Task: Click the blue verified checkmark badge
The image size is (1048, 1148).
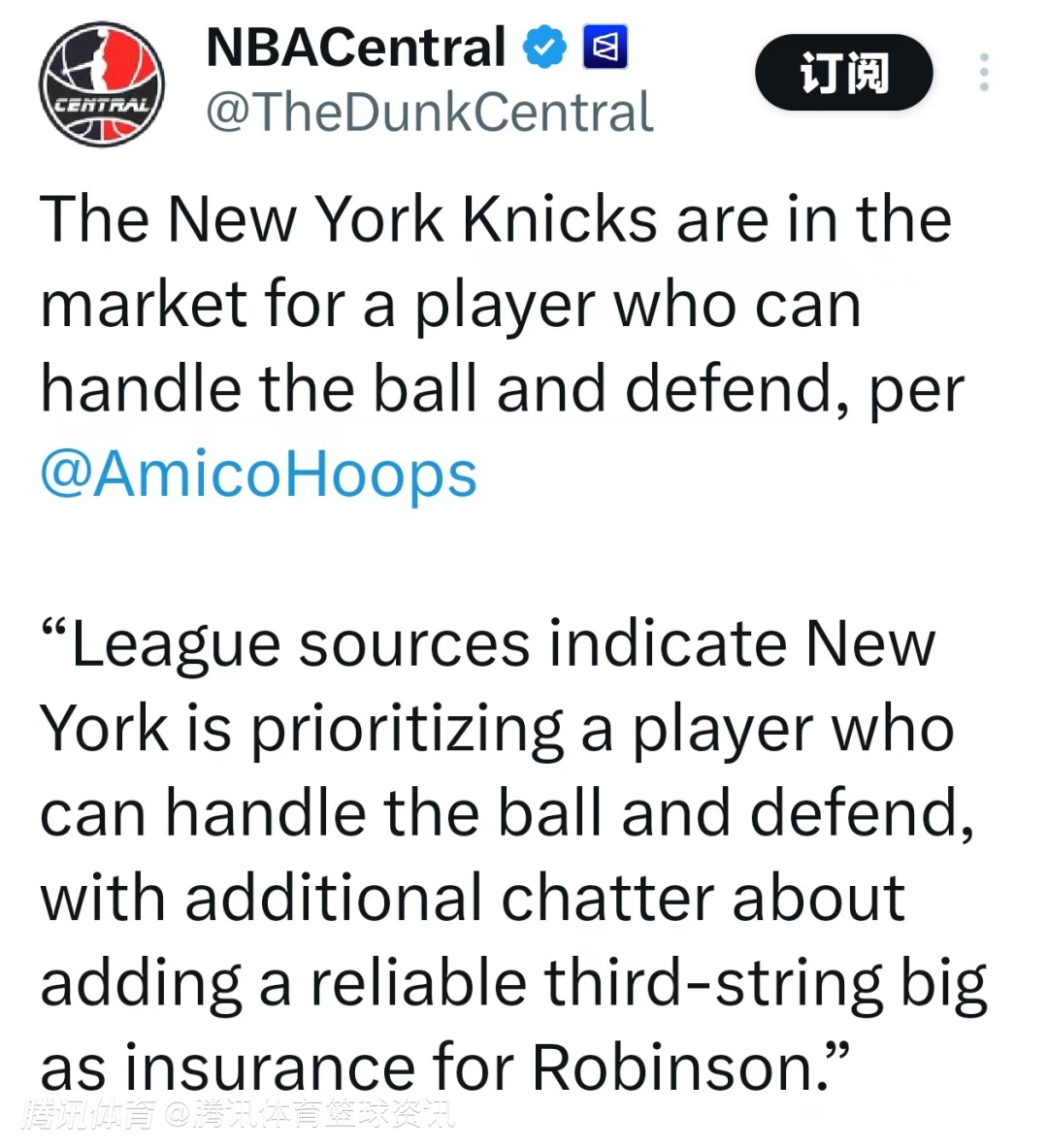Action: click(545, 48)
